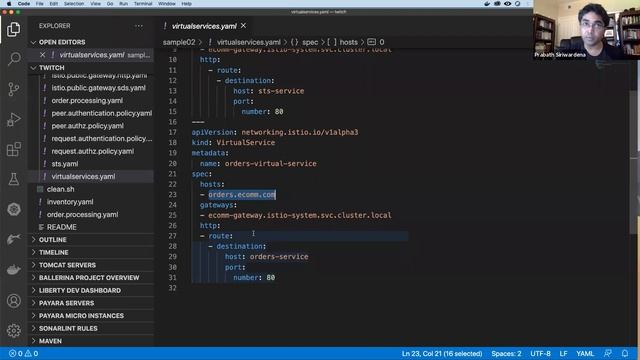Open the Apple menu
The image size is (640, 360).
tap(9, 4)
